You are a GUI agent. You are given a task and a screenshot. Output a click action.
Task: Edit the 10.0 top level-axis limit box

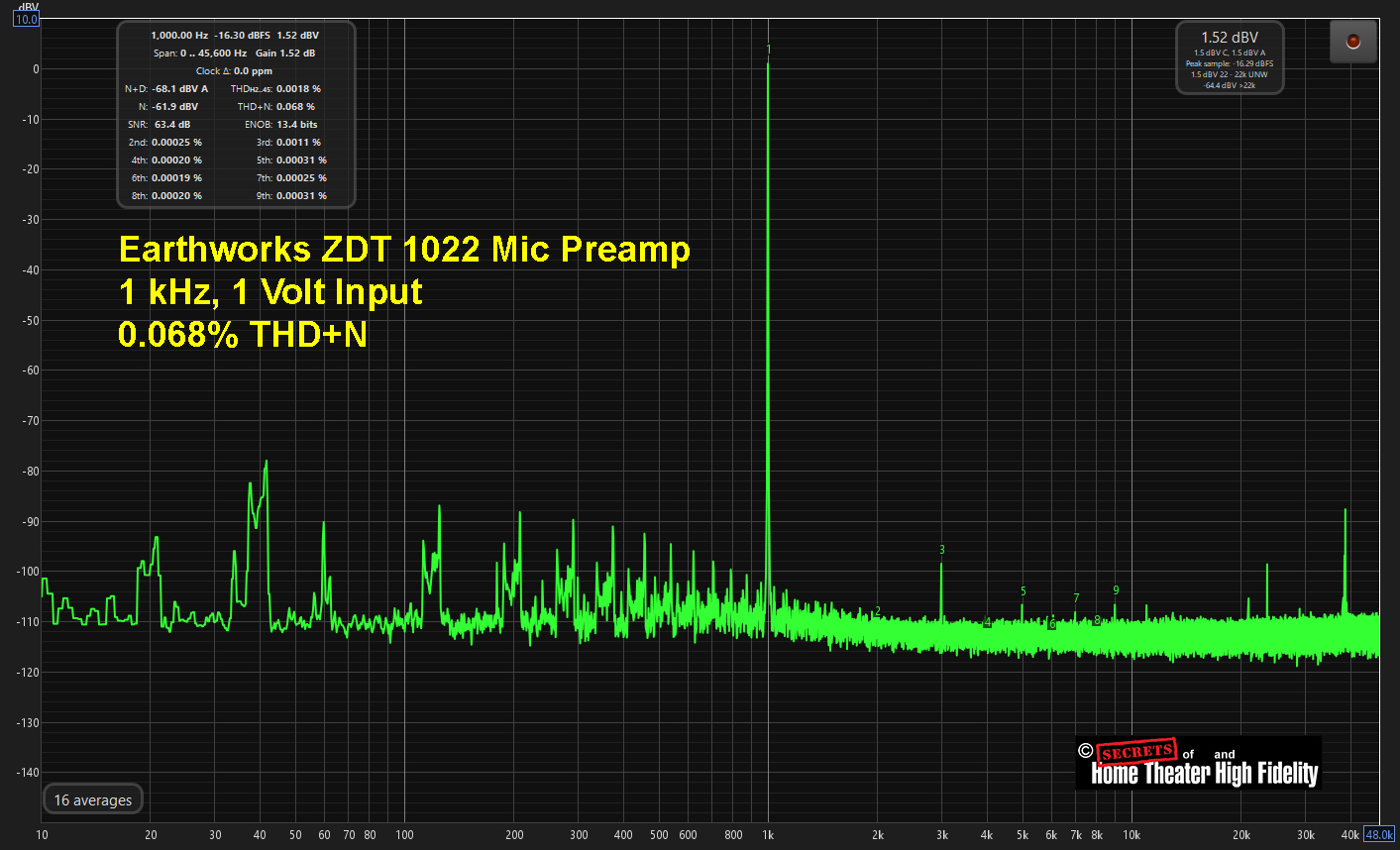pyautogui.click(x=26, y=19)
